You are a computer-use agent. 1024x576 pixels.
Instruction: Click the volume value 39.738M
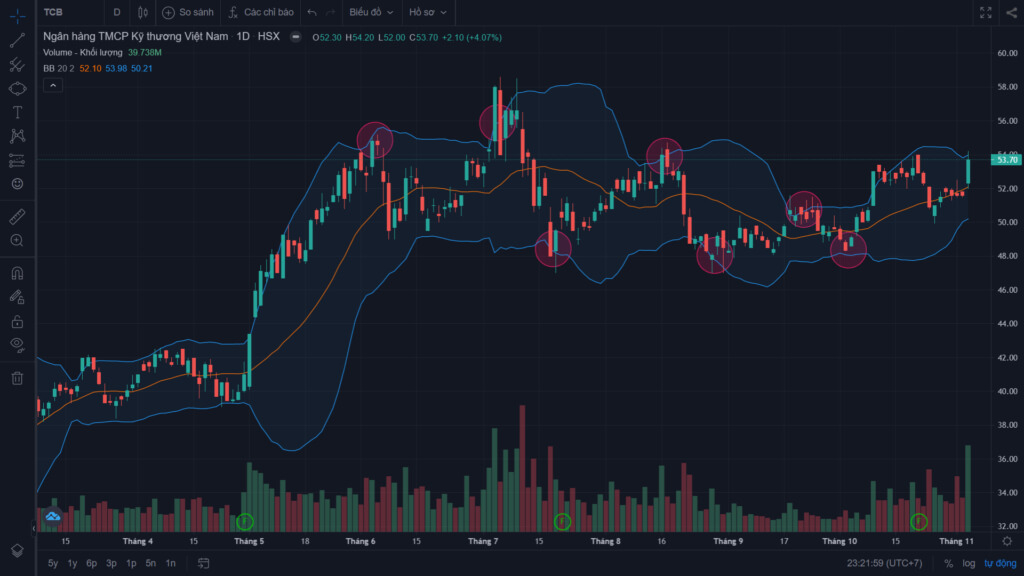145,52
